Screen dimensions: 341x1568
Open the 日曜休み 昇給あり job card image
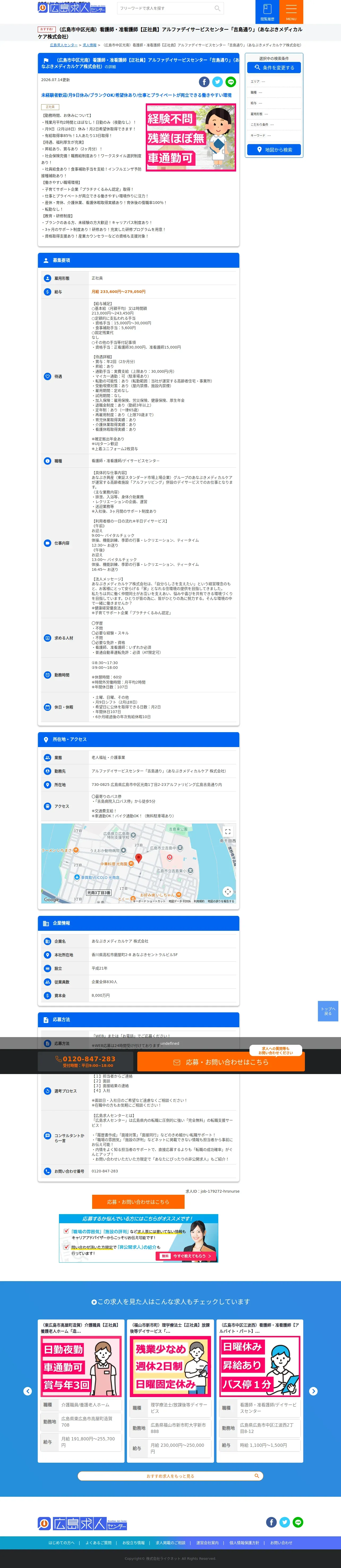[259, 1366]
